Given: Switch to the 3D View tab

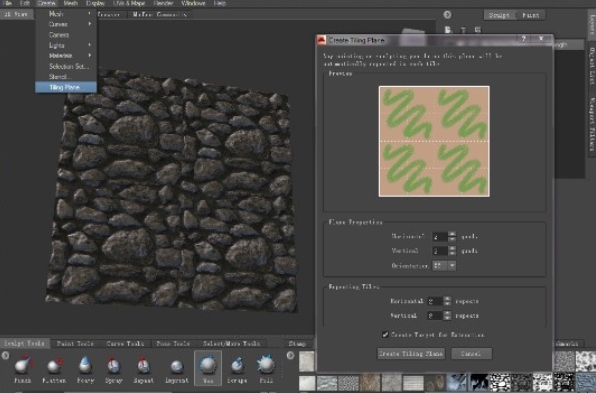Looking at the screenshot, I should pos(17,14).
